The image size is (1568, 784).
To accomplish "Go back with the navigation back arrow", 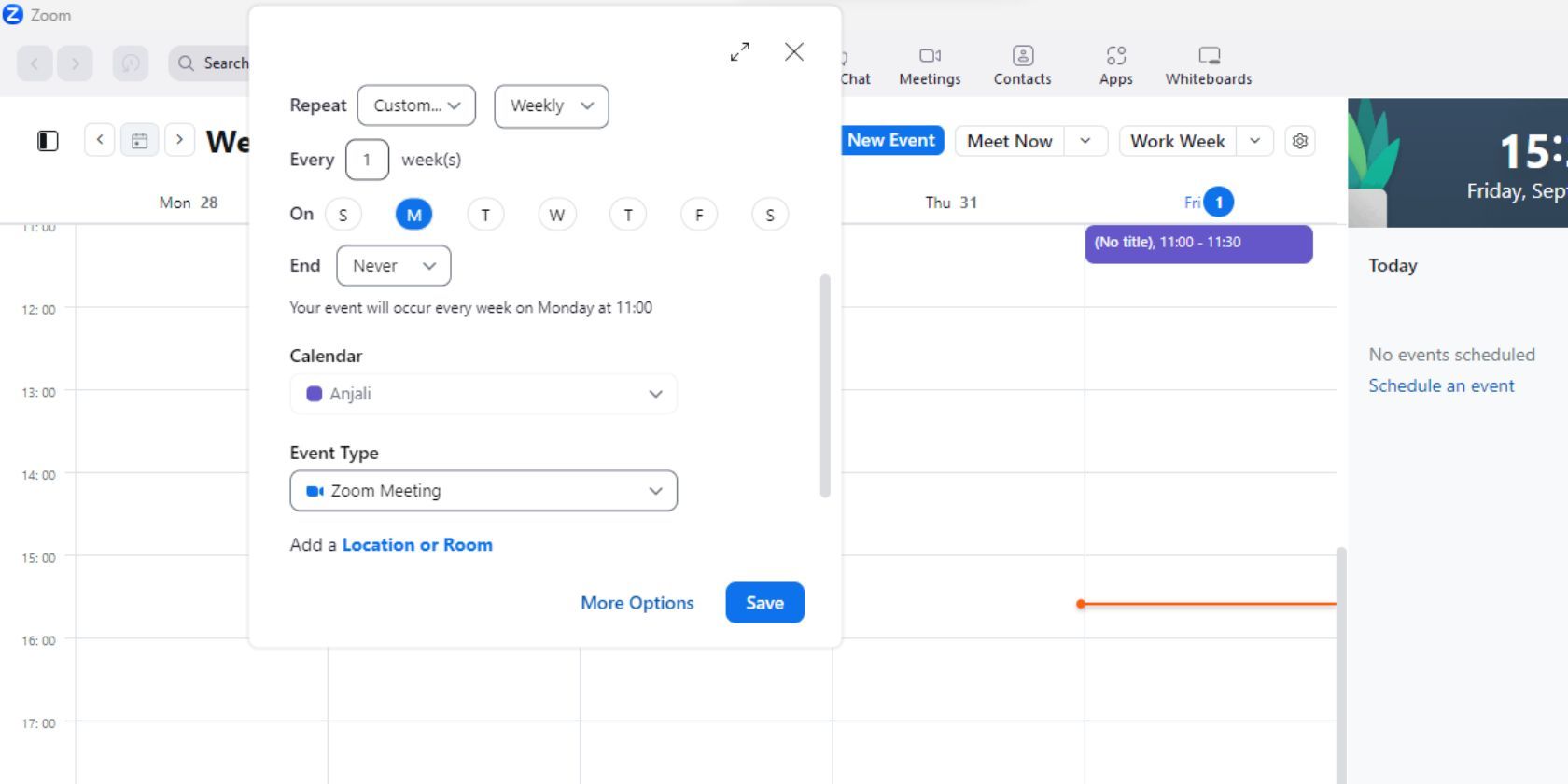I will coord(35,63).
